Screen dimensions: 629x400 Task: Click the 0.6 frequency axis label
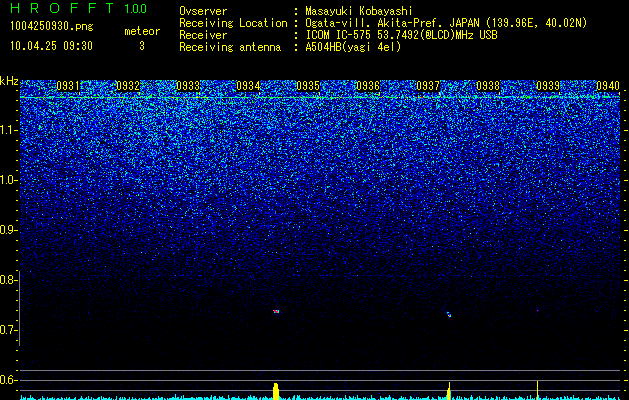pyautogui.click(x=8, y=380)
